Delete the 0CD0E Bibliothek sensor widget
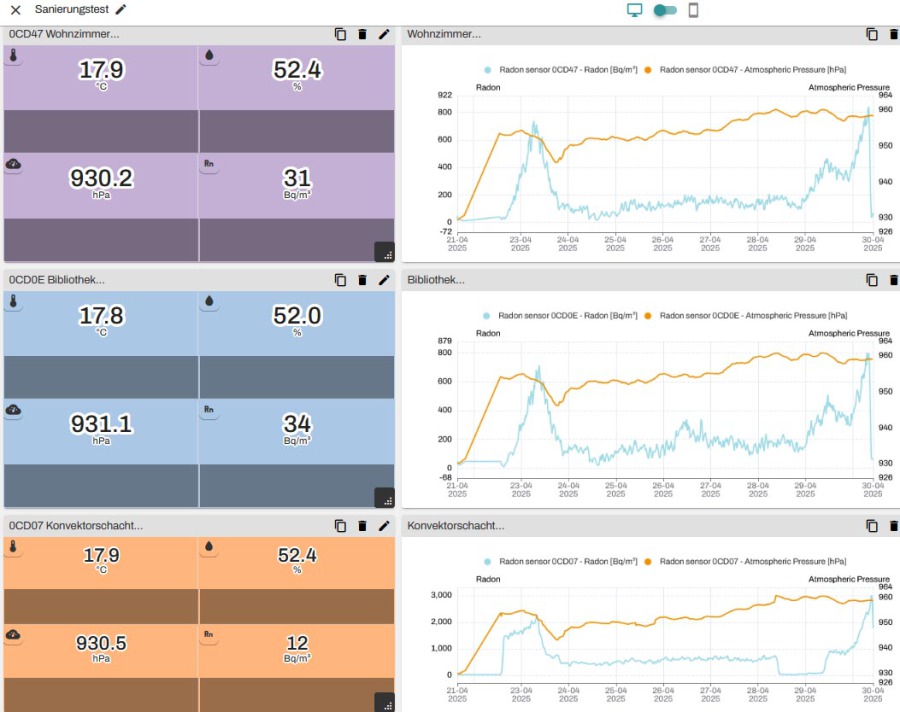The height and width of the screenshot is (712, 900). tap(362, 280)
